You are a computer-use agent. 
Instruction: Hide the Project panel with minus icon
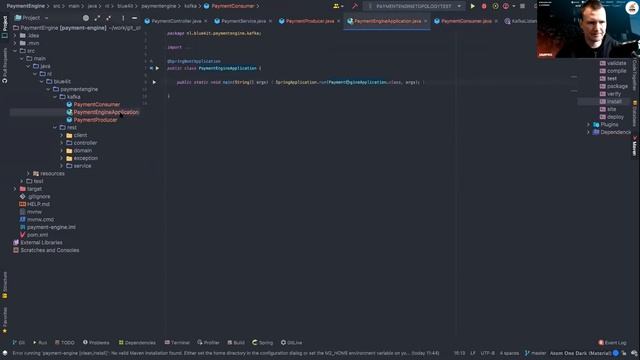pos(134,18)
